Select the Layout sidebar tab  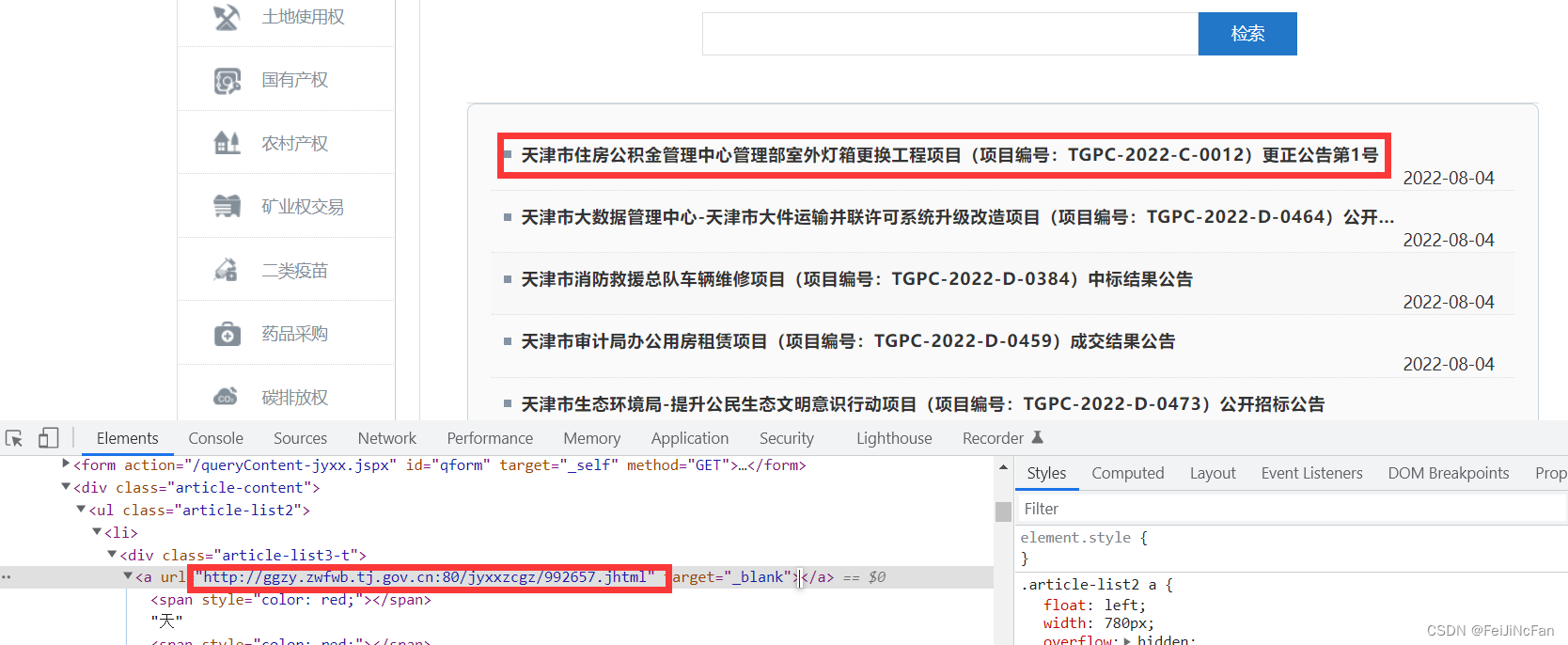tap(1213, 473)
